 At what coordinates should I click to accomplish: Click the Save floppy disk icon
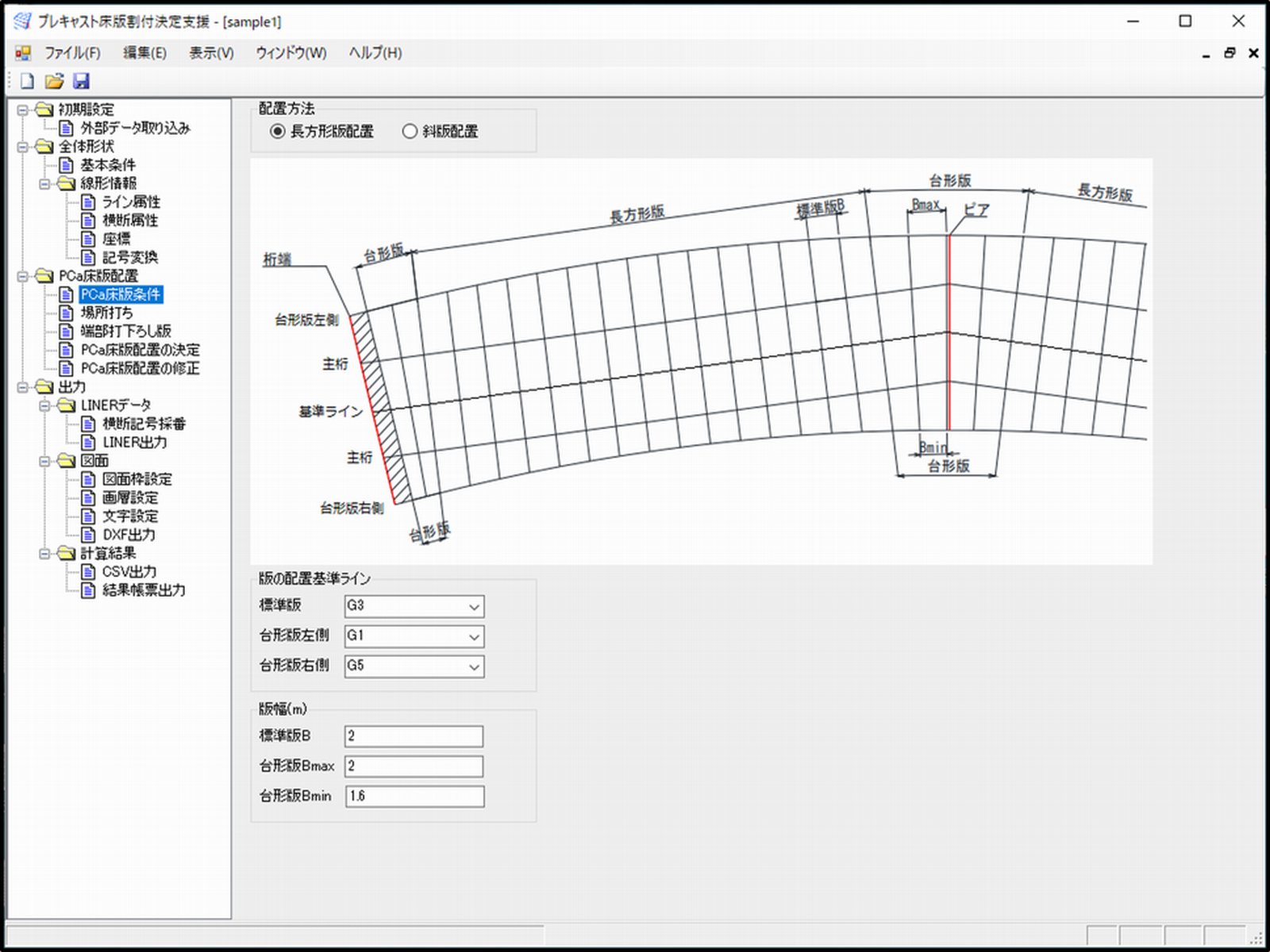point(81,81)
